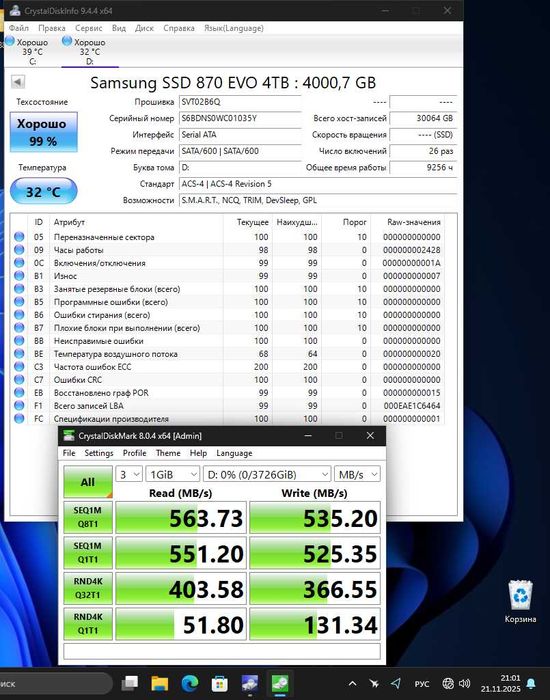
Task: Open CrystalDiskMark Profile menu
Action: point(134,453)
